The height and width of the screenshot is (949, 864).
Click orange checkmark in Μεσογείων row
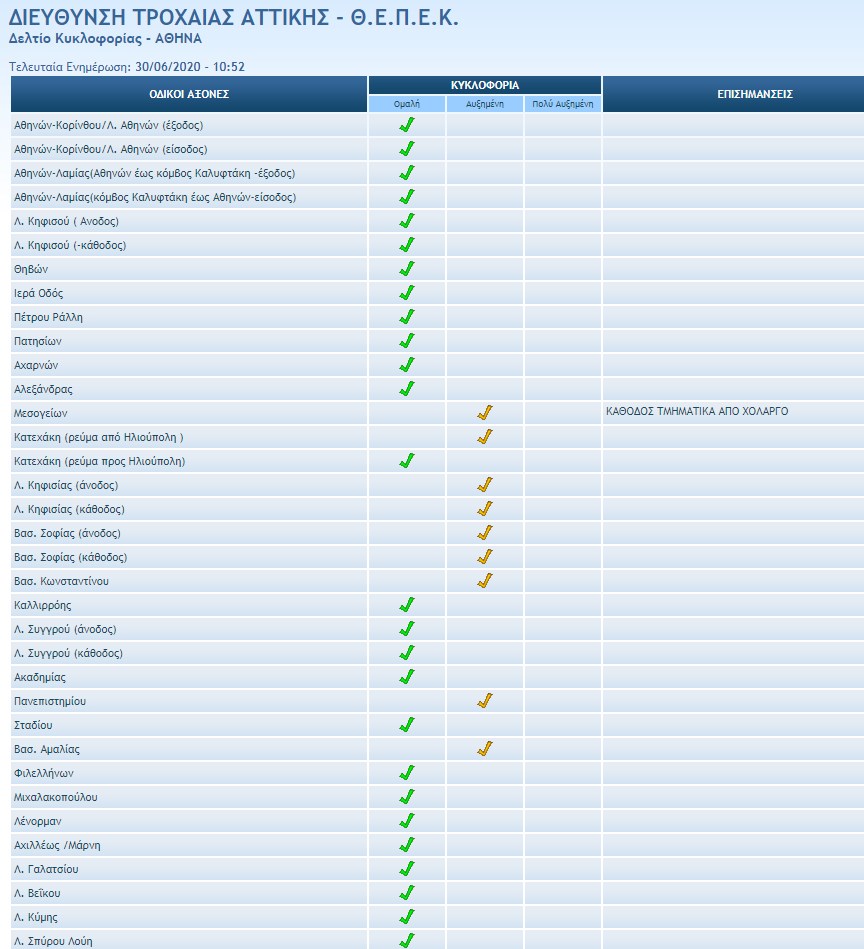pyautogui.click(x=485, y=413)
